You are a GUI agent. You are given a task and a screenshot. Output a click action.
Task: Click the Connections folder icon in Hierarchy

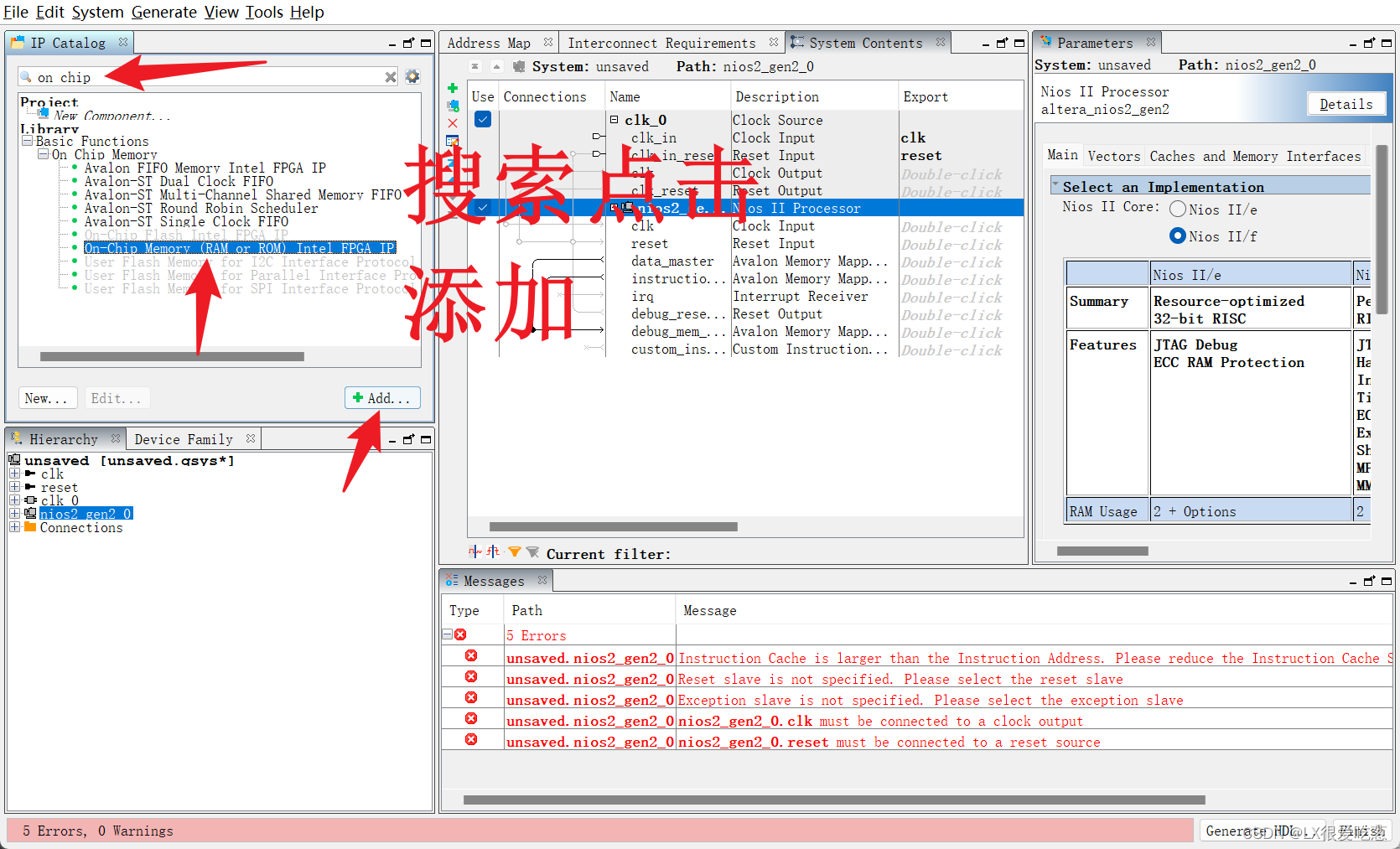click(x=30, y=527)
